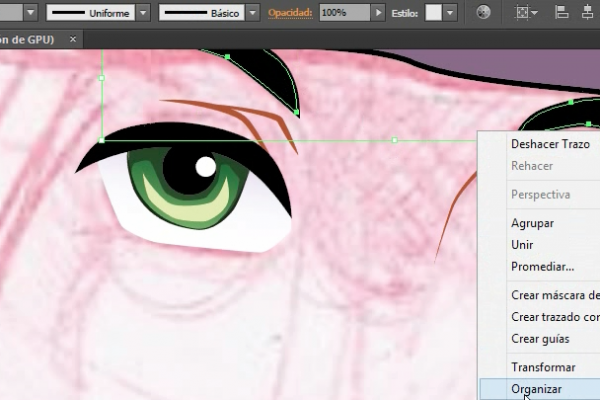Select Crear guías in context menu
This screenshot has width=600, height=400.
point(540,339)
